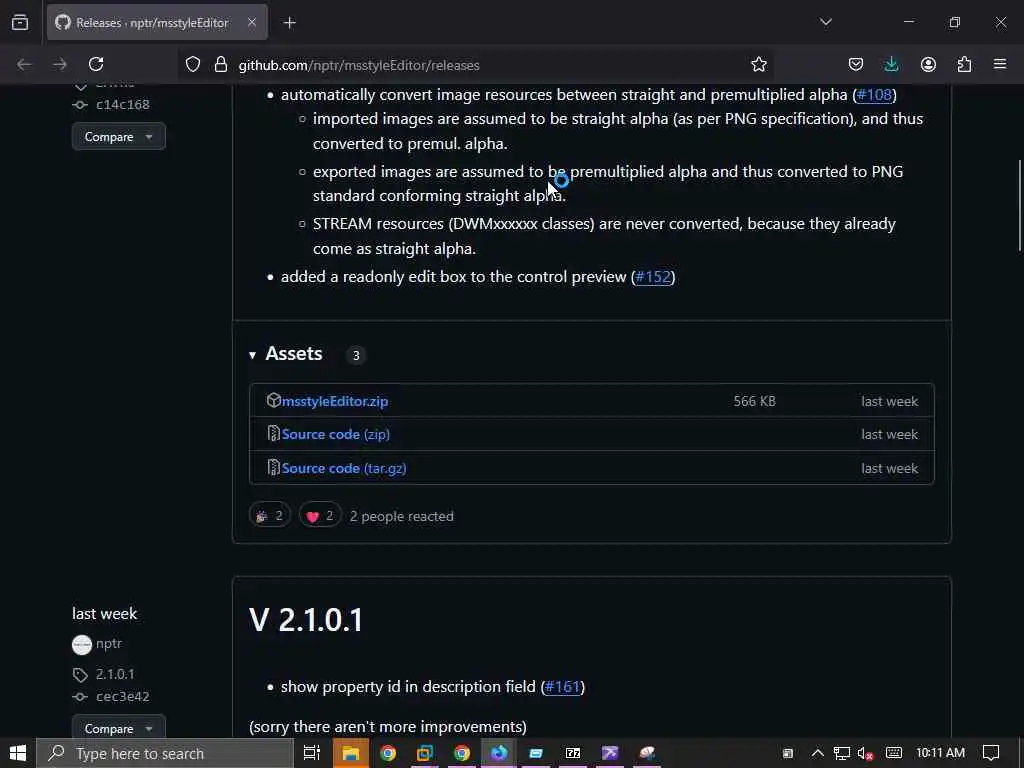This screenshot has width=1024, height=768.
Task: Click the Type here to search box
Action: [x=165, y=753]
